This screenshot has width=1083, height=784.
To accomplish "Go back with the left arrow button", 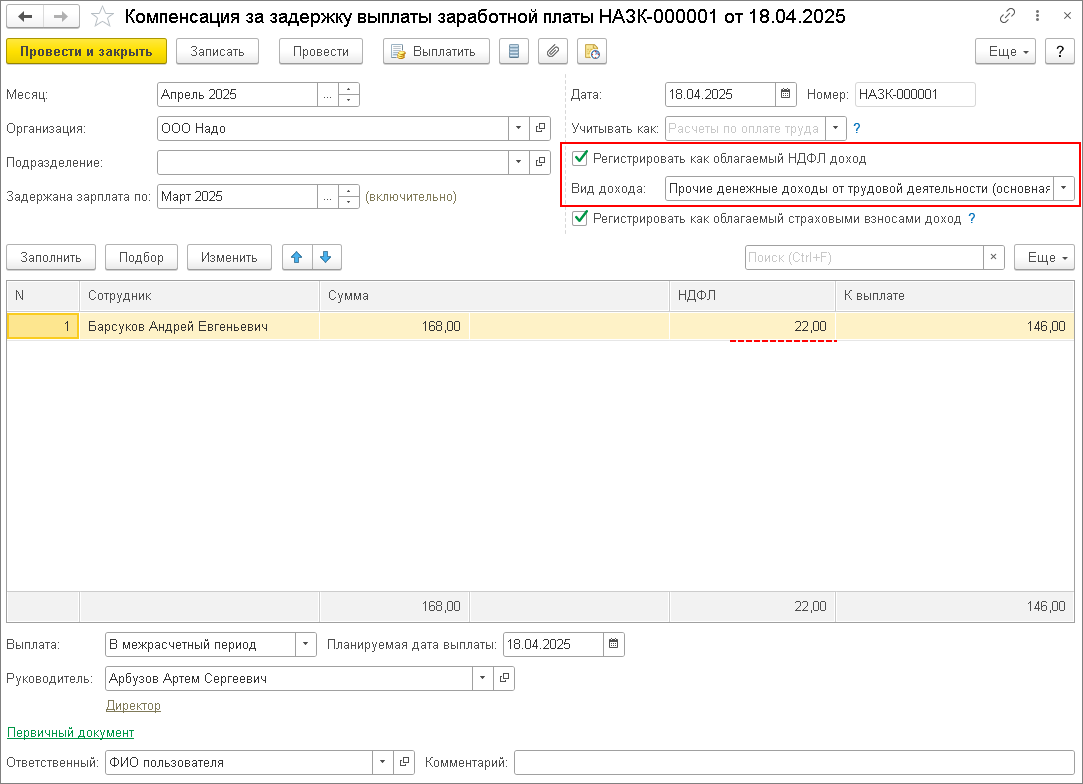I will point(25,16).
